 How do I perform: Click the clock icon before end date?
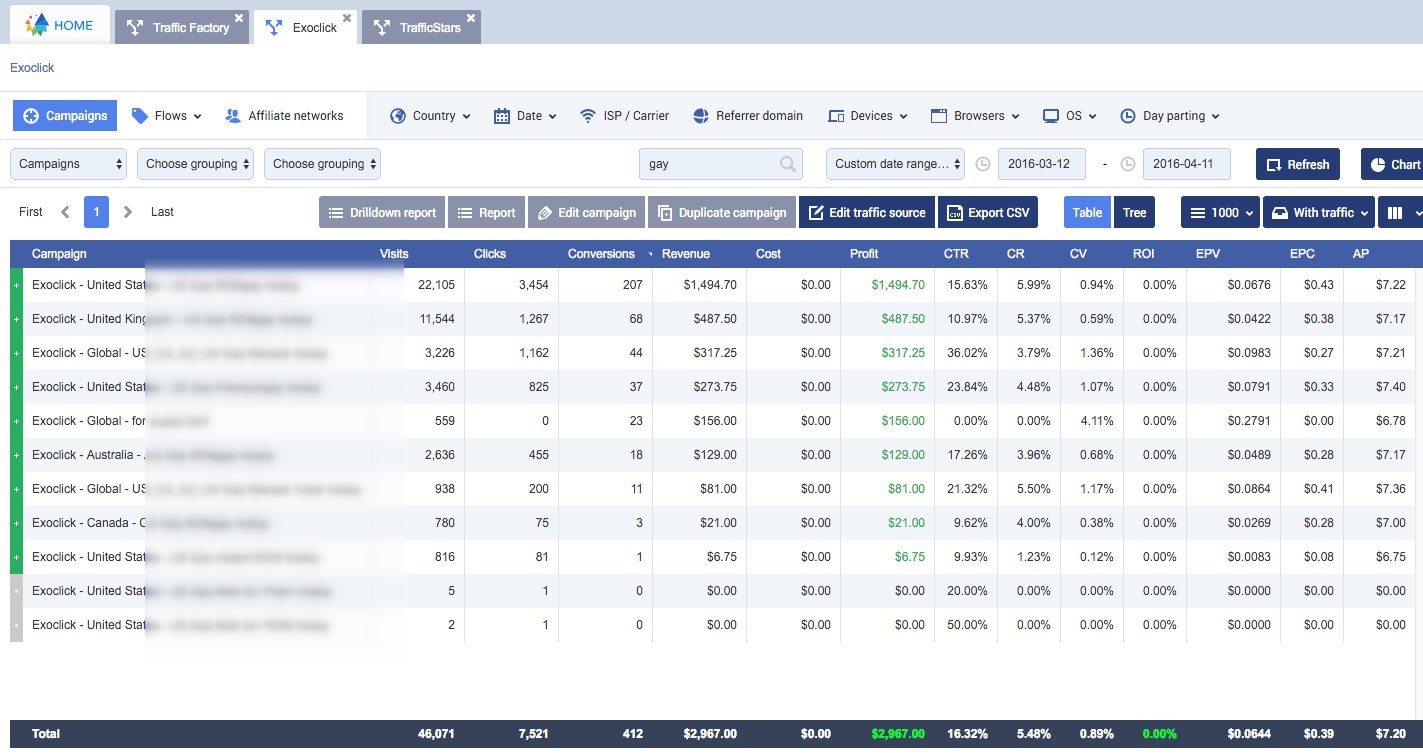(x=1127, y=164)
